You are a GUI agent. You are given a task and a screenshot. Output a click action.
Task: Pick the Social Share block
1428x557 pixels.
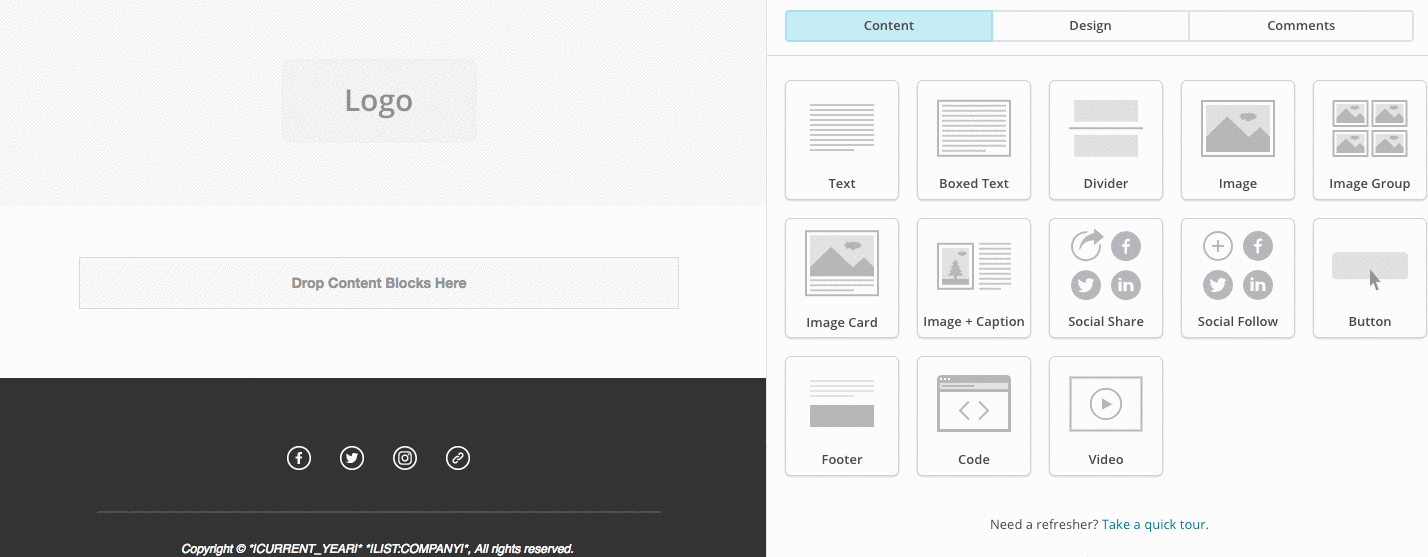[1106, 278]
